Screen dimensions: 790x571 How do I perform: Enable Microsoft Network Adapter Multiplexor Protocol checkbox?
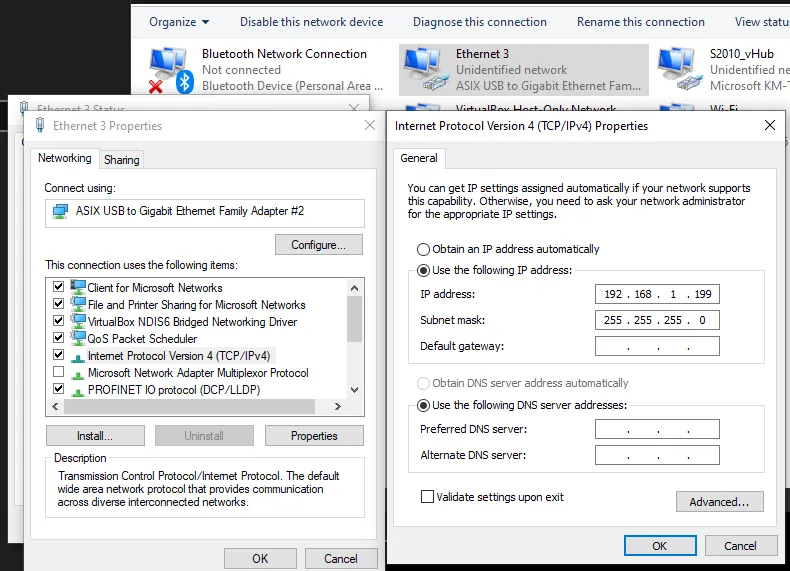click(x=58, y=373)
